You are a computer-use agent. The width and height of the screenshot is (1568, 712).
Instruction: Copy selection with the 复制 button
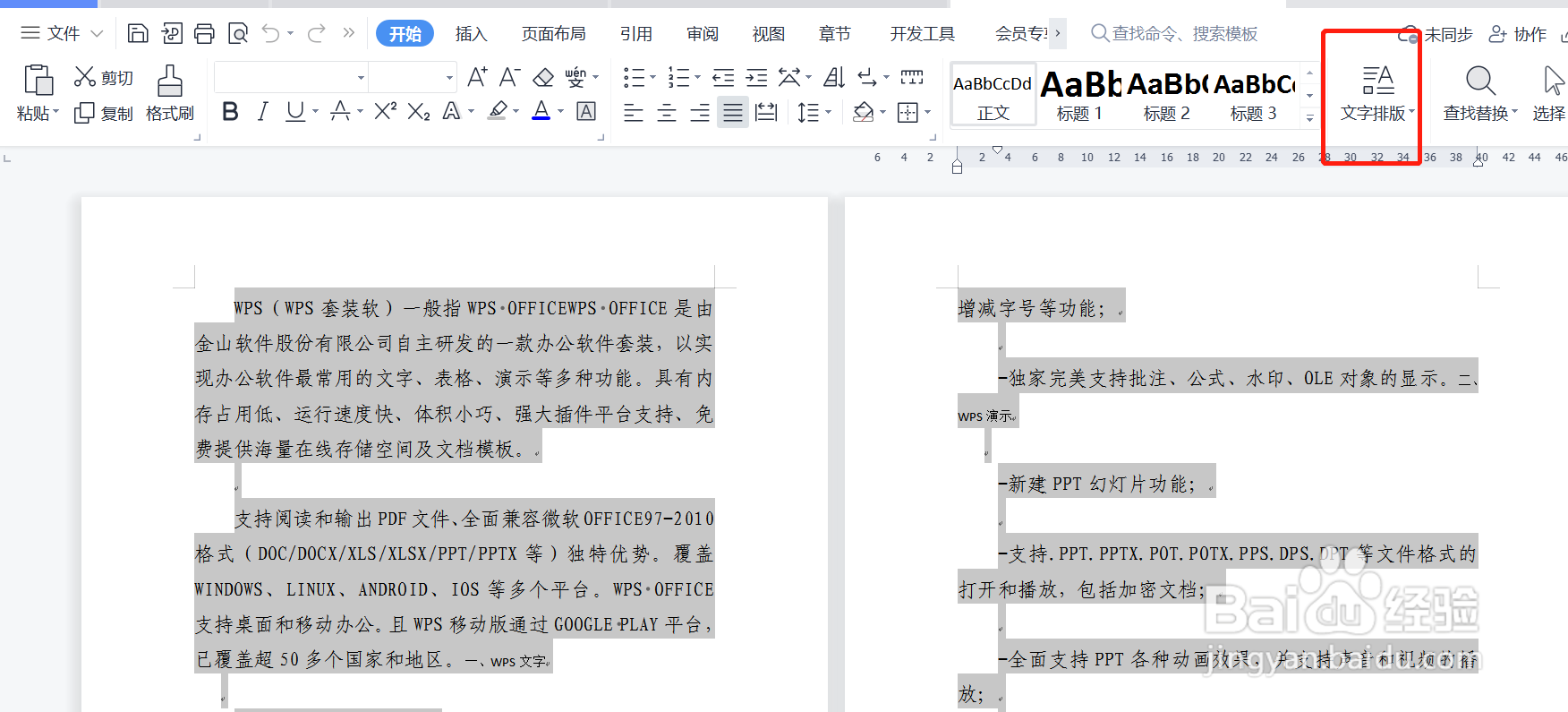coord(103,113)
